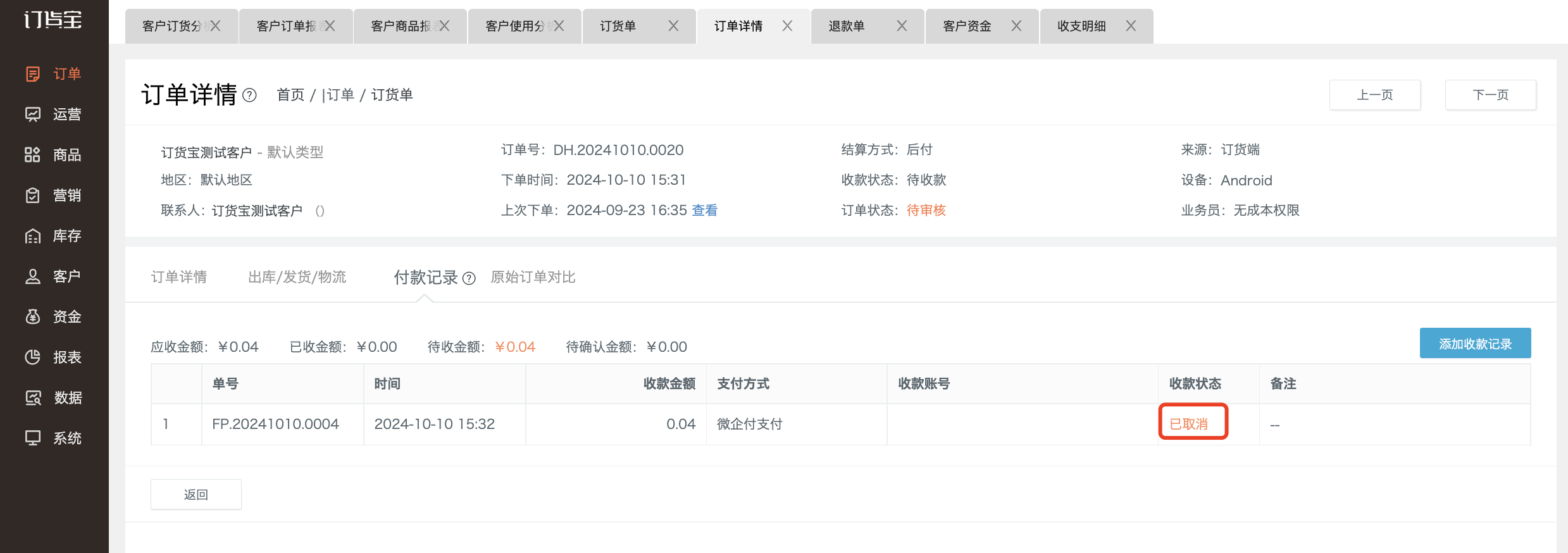Open the 资金 sidebar icon

(x=33, y=317)
